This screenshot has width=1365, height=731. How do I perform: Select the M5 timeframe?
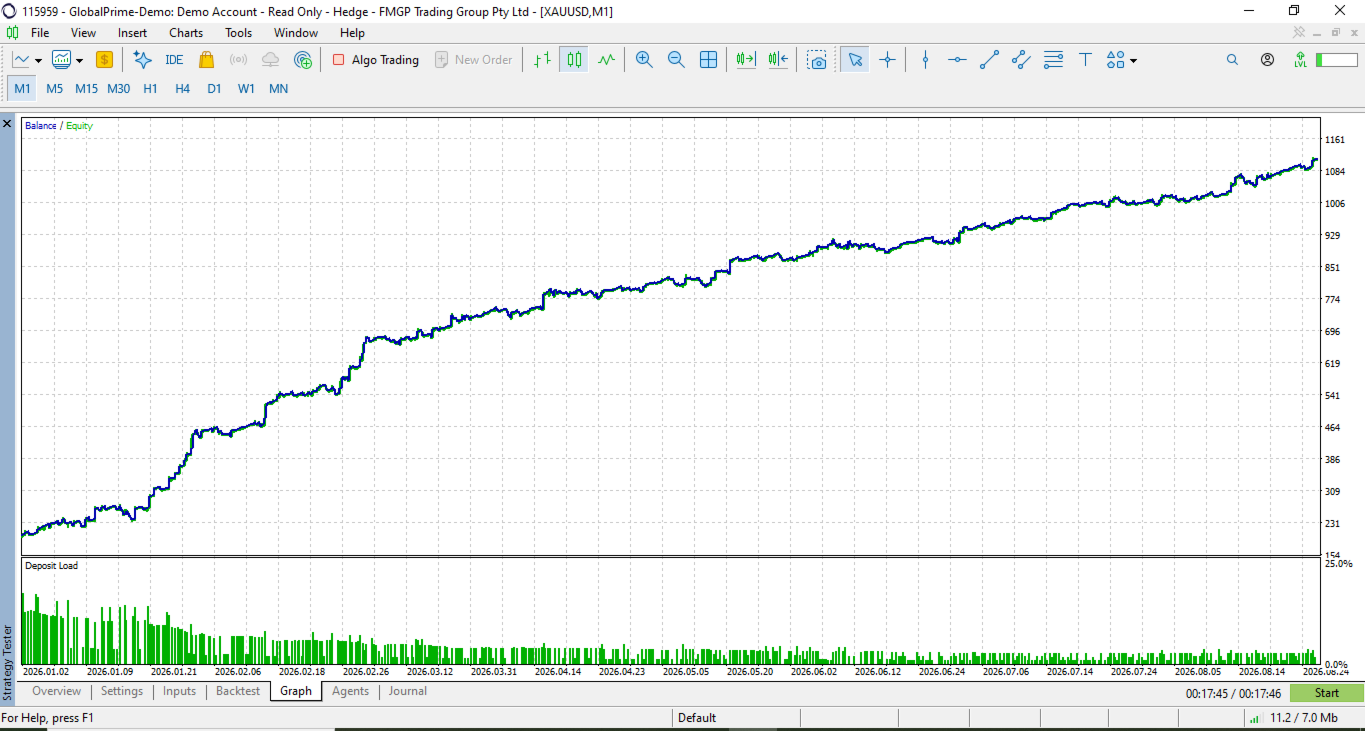[x=54, y=89]
